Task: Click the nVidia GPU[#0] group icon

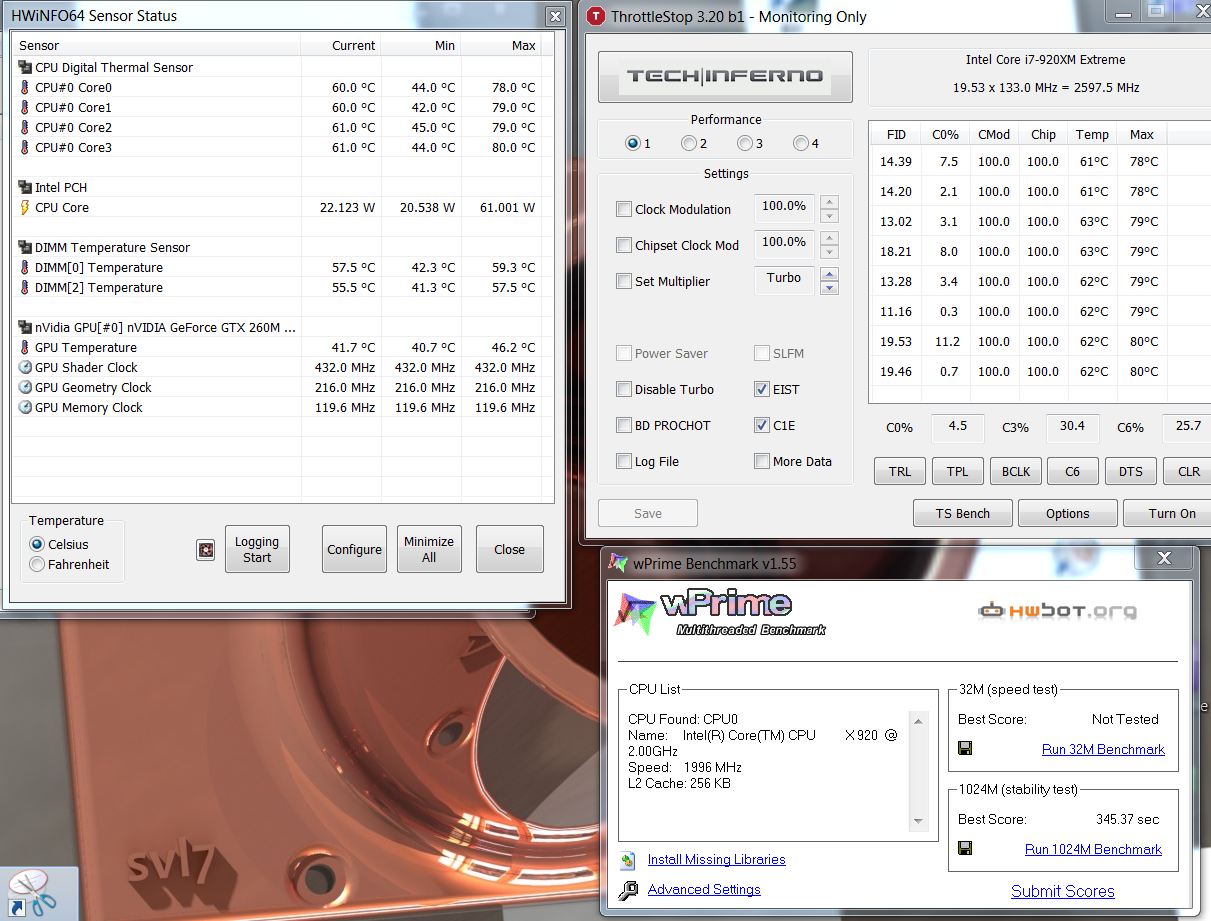Action: (x=25, y=327)
